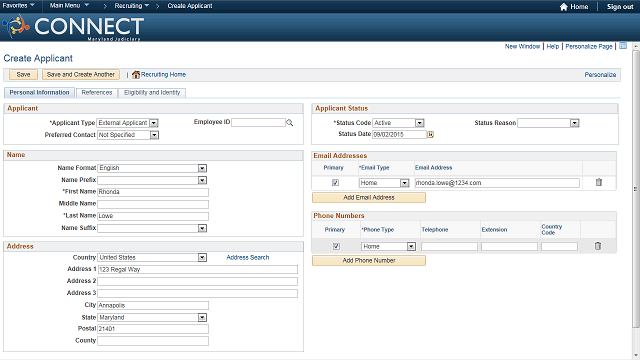Toggle the Primary email checkbox

coord(335,183)
